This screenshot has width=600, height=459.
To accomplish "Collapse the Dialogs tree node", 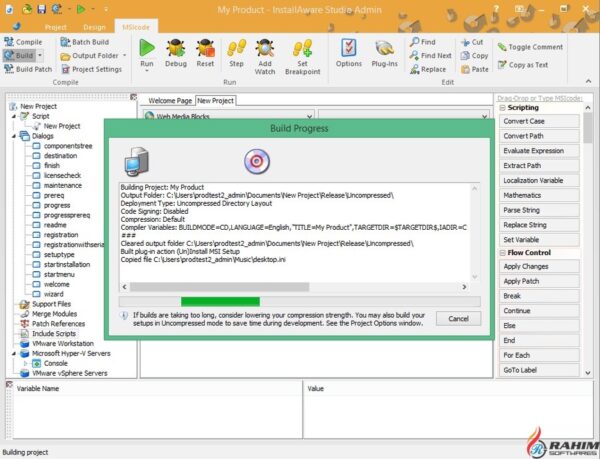I will click(x=14, y=136).
